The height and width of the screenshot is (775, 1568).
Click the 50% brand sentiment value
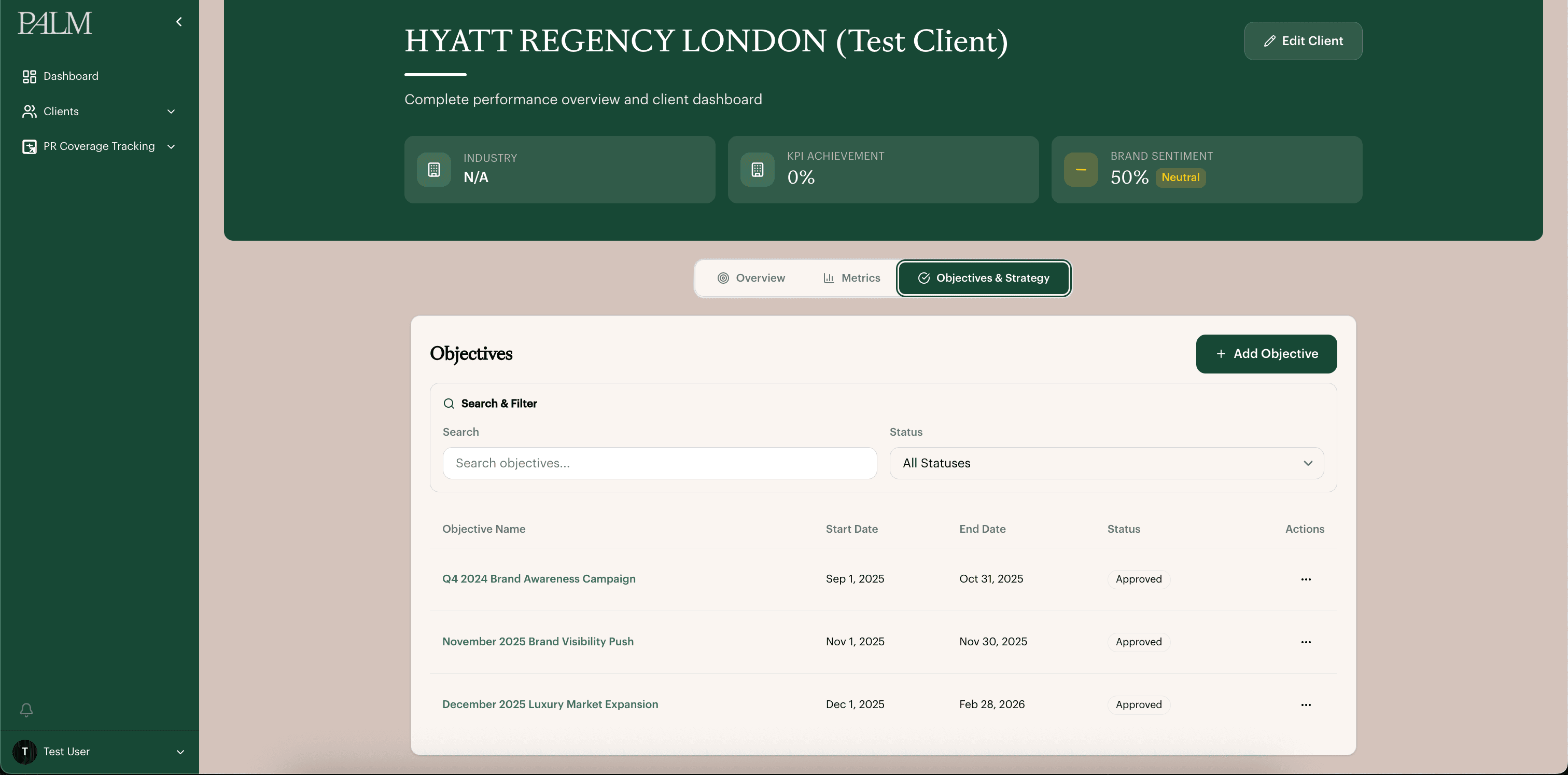coord(1129,178)
